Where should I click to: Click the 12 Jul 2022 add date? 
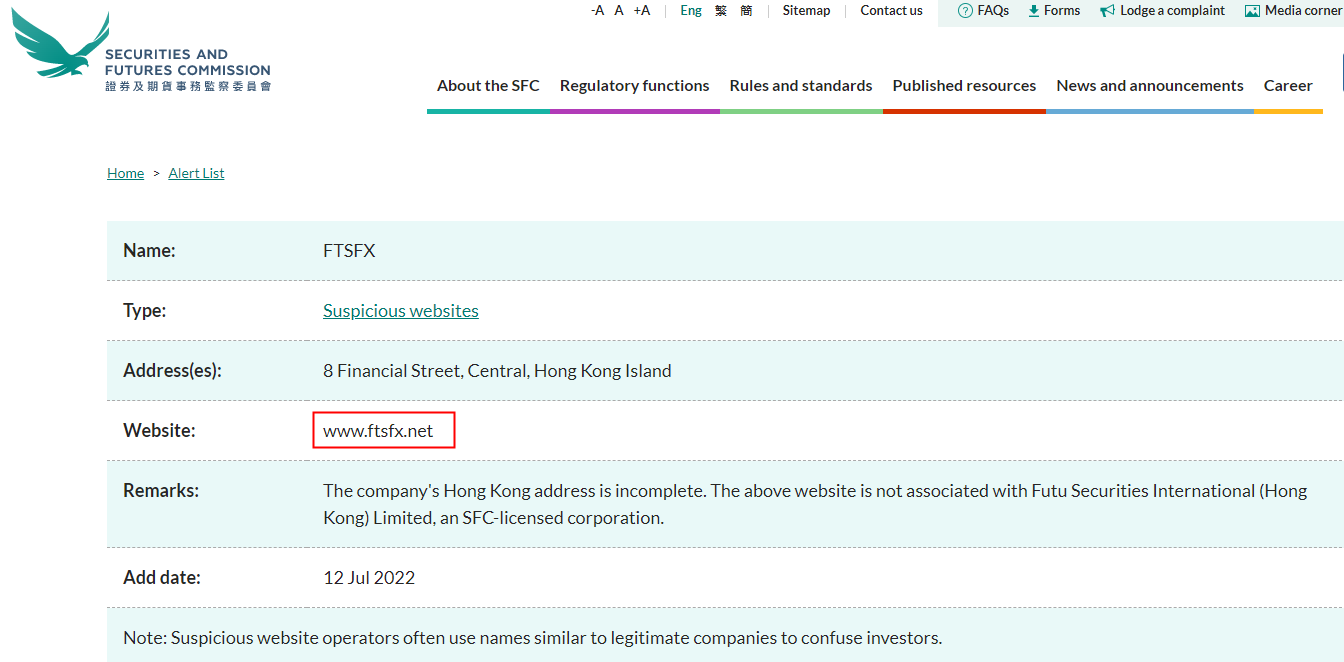(369, 578)
